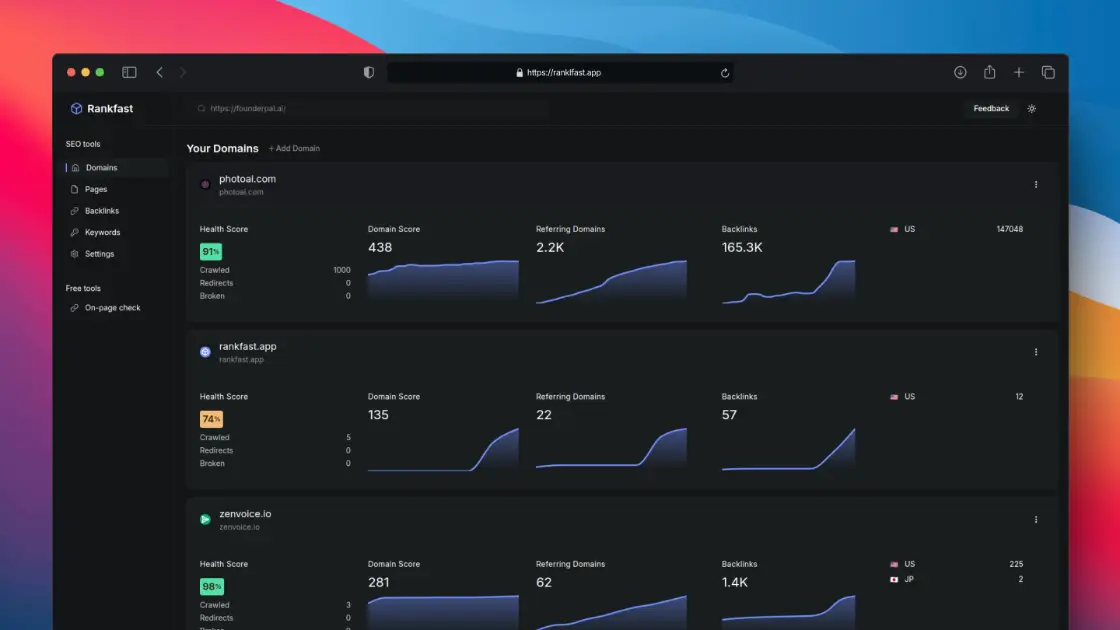Click the Feedback button
Screen dimensions: 1120x630
(991, 109)
